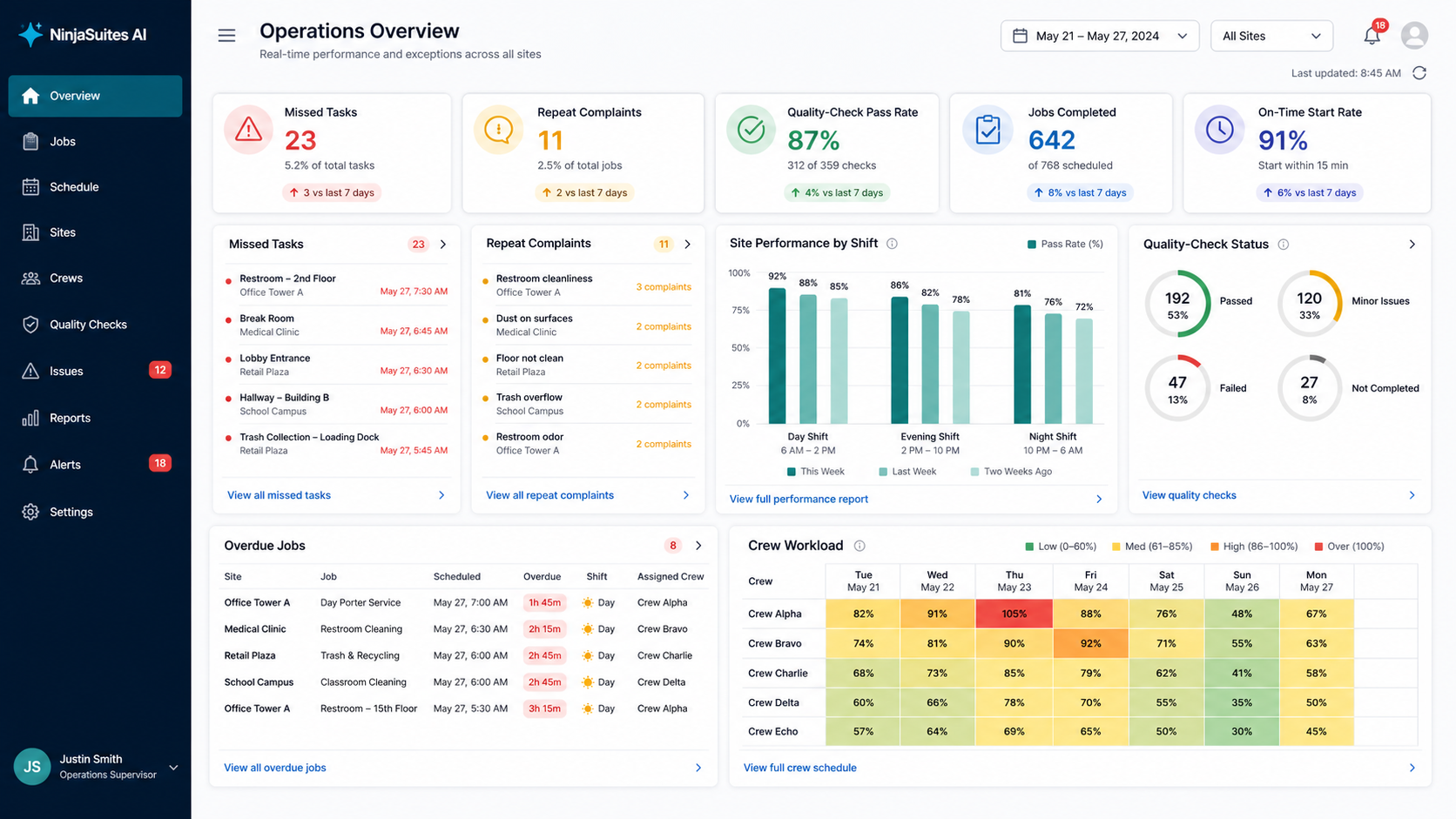Click the NinjaSuites AI star logo
Viewport: 1456px width, 819px height.
[30, 35]
